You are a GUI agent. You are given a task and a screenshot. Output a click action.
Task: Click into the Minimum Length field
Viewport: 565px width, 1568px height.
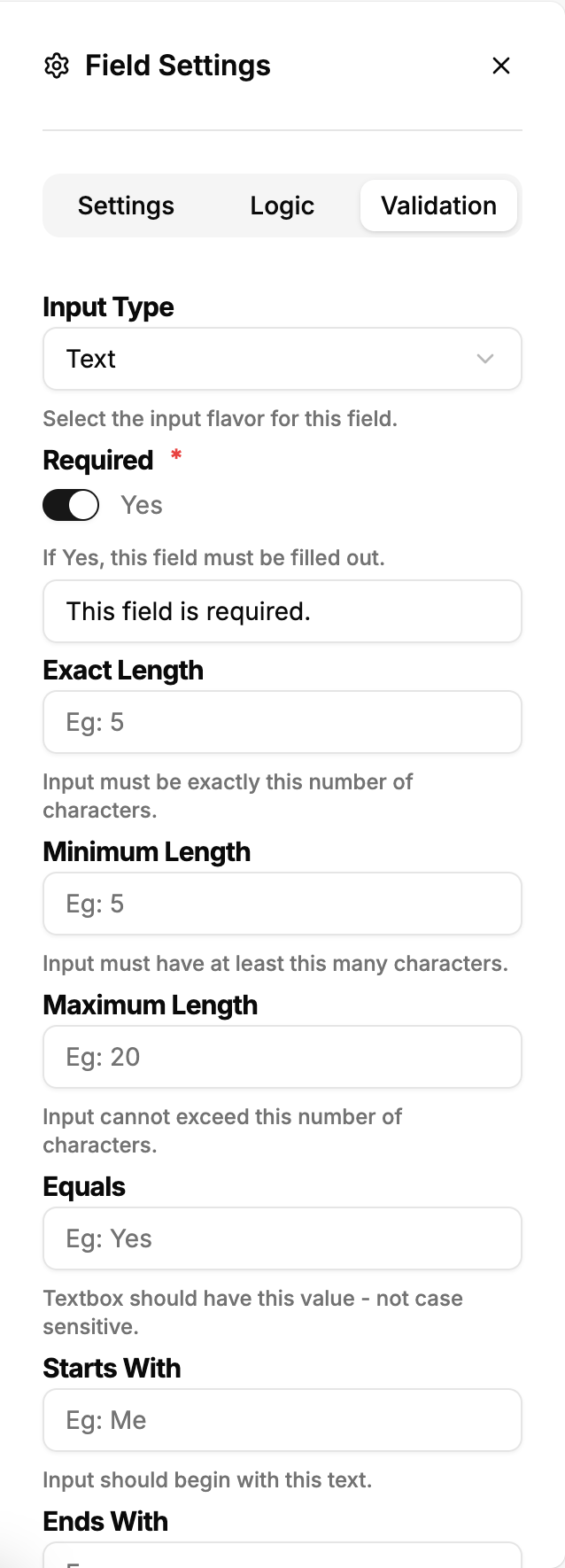(282, 904)
